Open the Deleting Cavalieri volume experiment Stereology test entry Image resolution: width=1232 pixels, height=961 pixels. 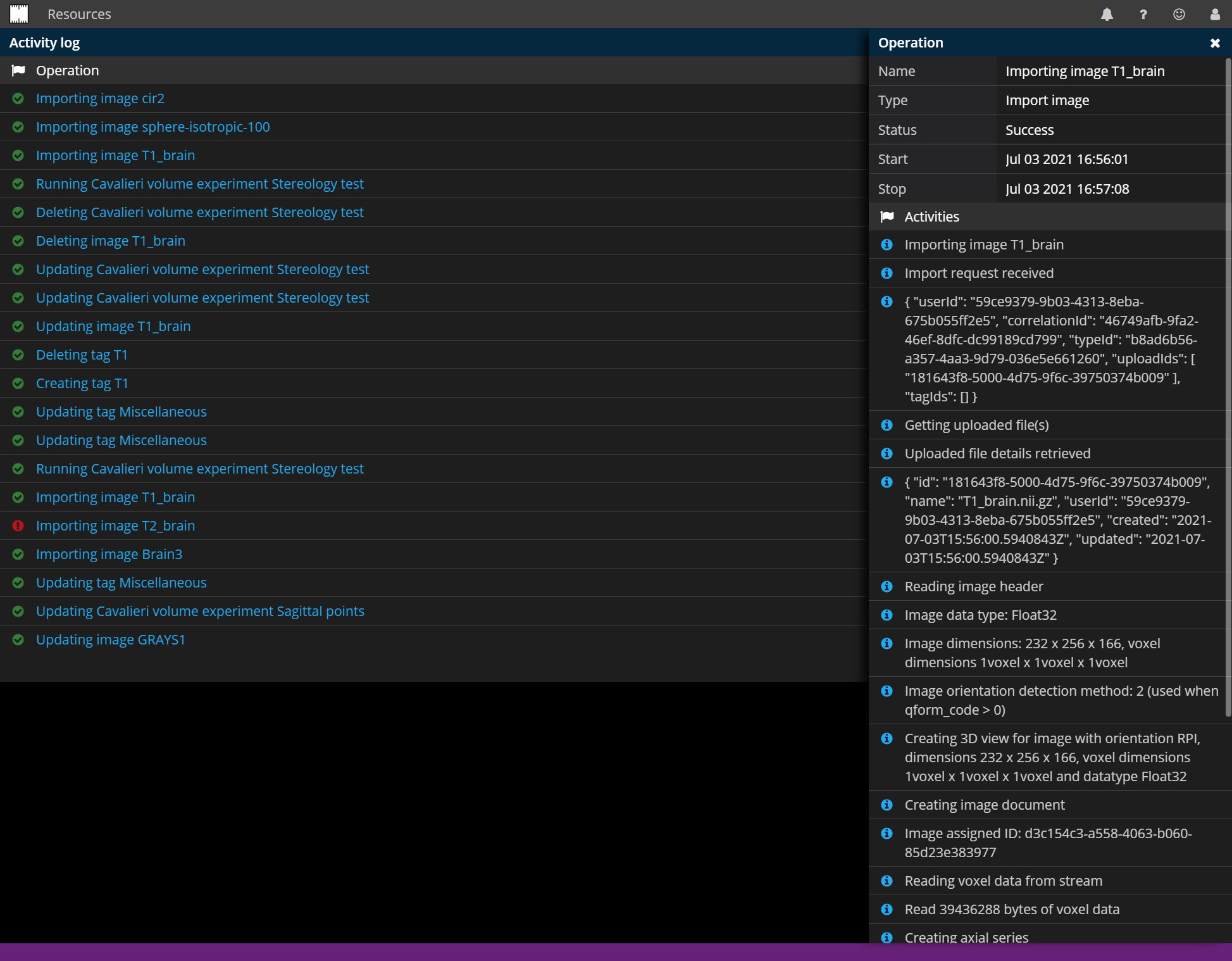(x=200, y=212)
